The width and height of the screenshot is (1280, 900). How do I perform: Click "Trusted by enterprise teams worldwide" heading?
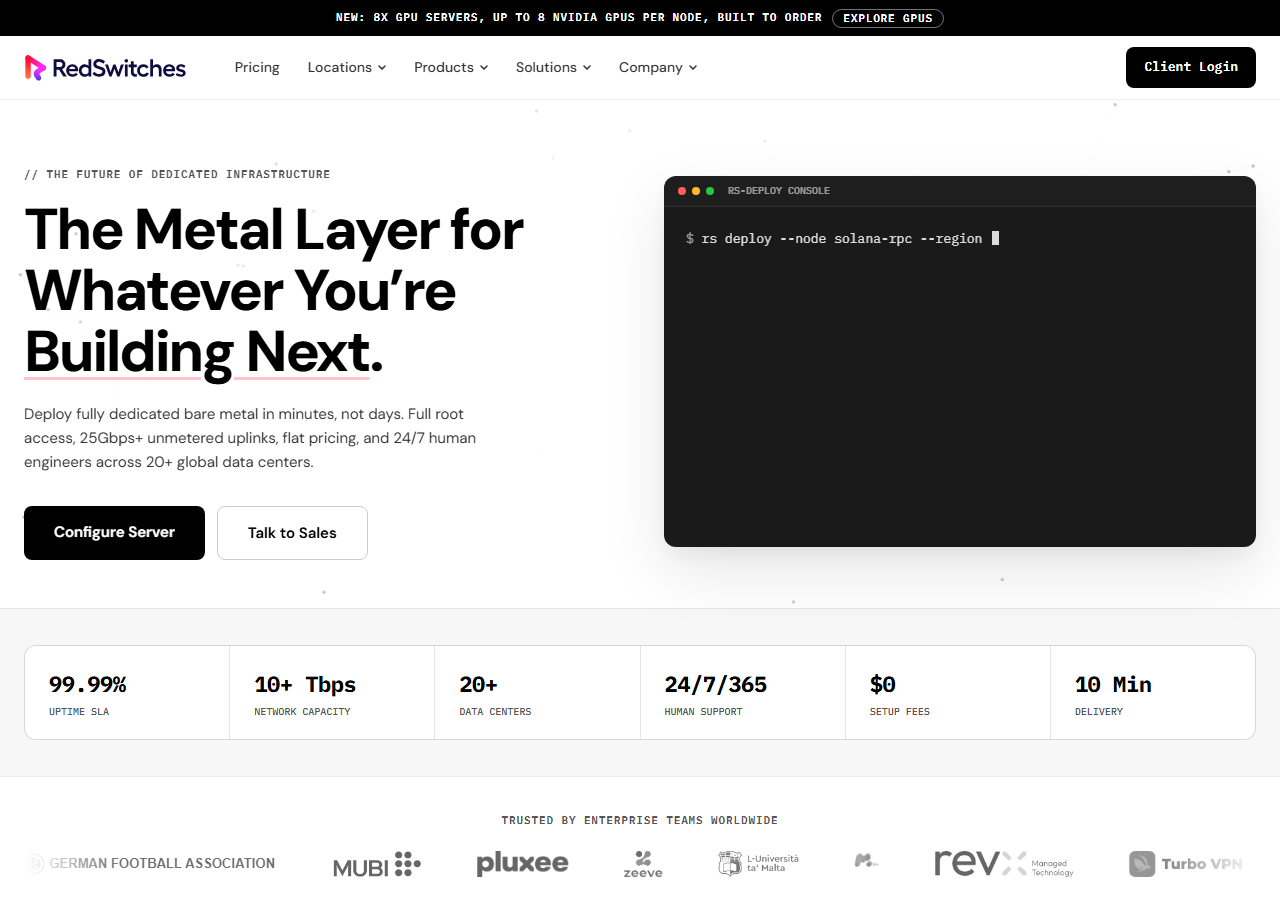tap(640, 821)
